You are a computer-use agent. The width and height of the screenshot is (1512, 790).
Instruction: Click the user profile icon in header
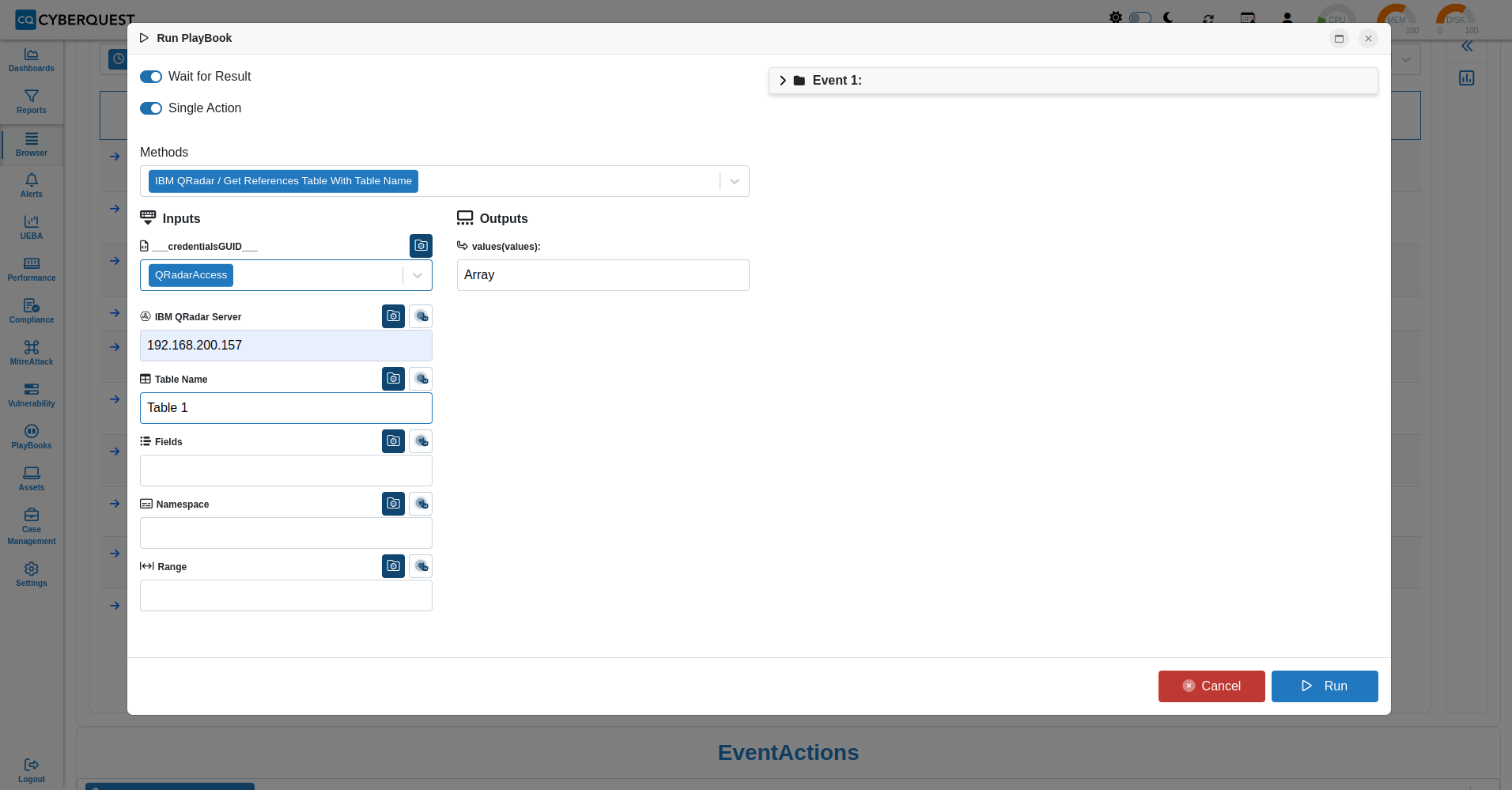click(x=1287, y=17)
